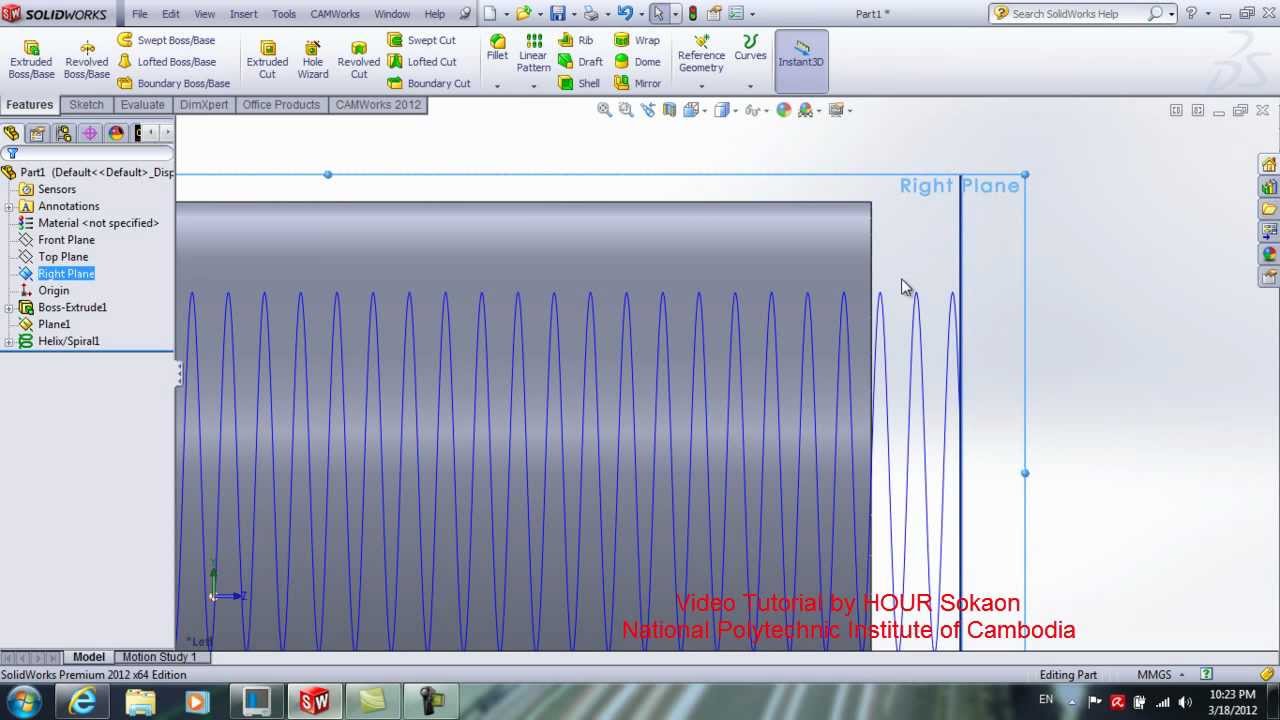
Task: Open Internet Explorer from taskbar
Action: 82,701
